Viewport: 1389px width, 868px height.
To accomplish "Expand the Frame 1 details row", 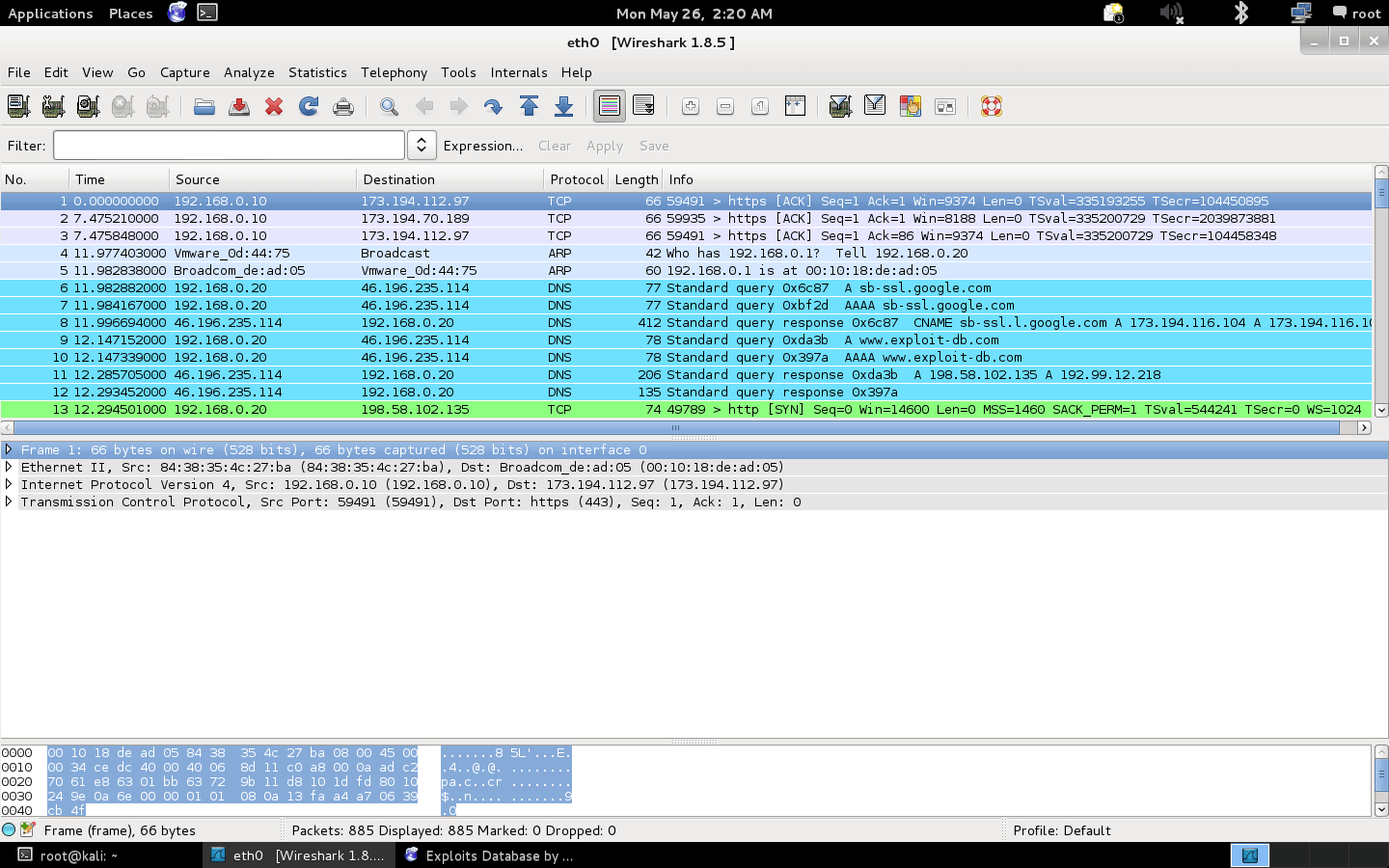I will 9,449.
